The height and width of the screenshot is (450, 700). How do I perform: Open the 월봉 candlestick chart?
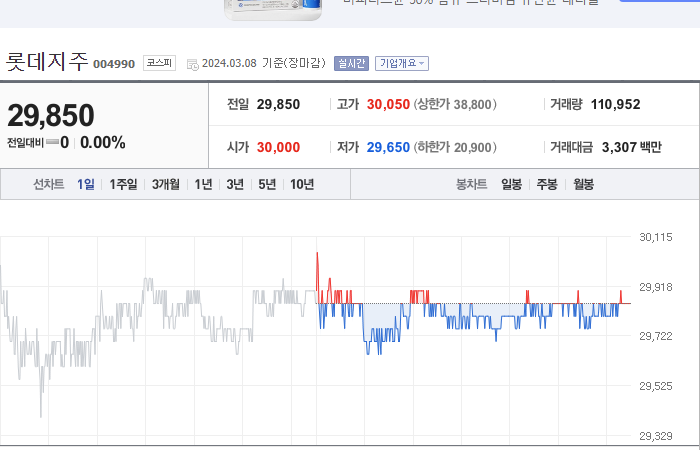583,184
